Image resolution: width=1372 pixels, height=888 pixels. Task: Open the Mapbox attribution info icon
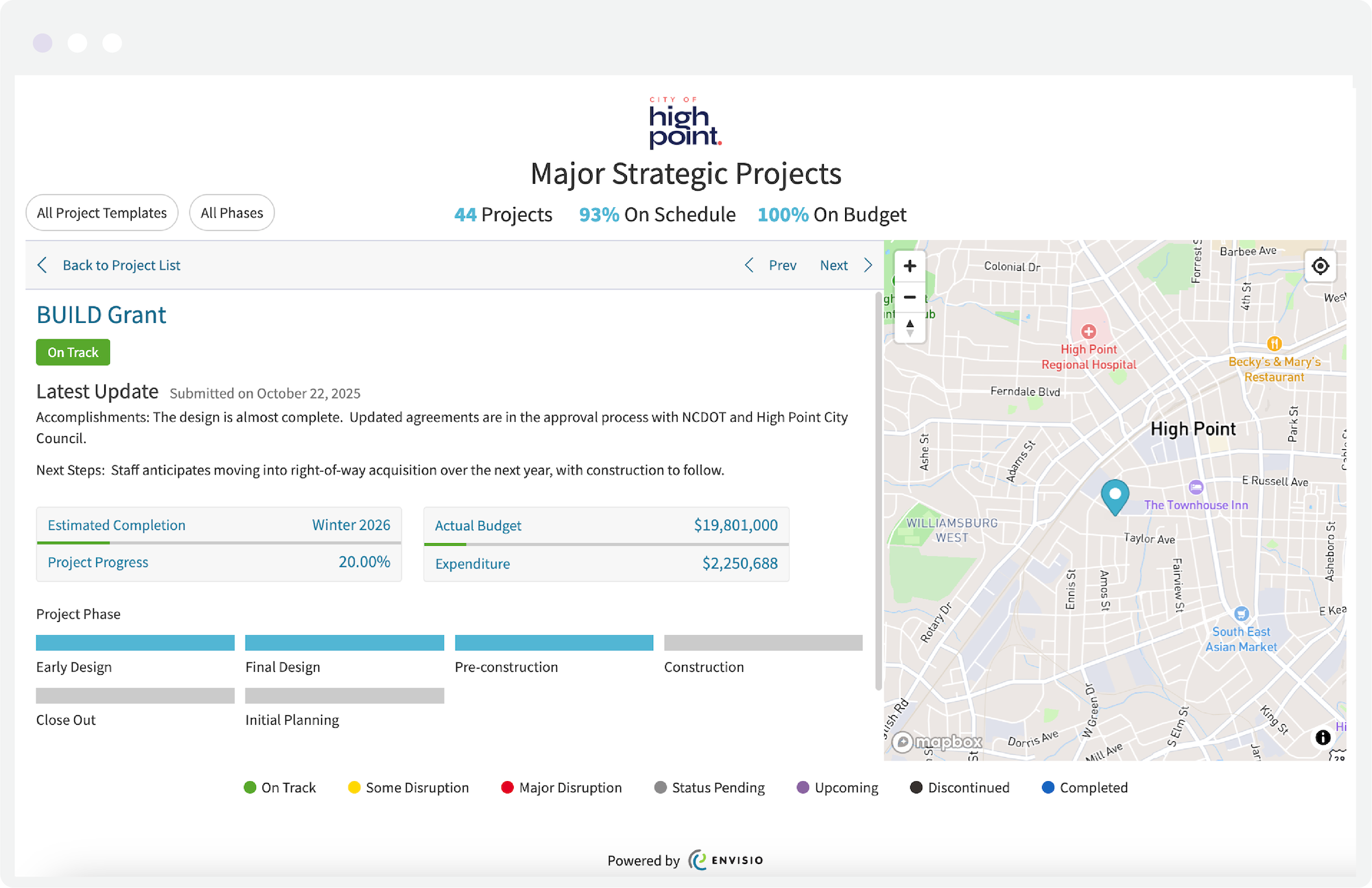click(x=1323, y=737)
